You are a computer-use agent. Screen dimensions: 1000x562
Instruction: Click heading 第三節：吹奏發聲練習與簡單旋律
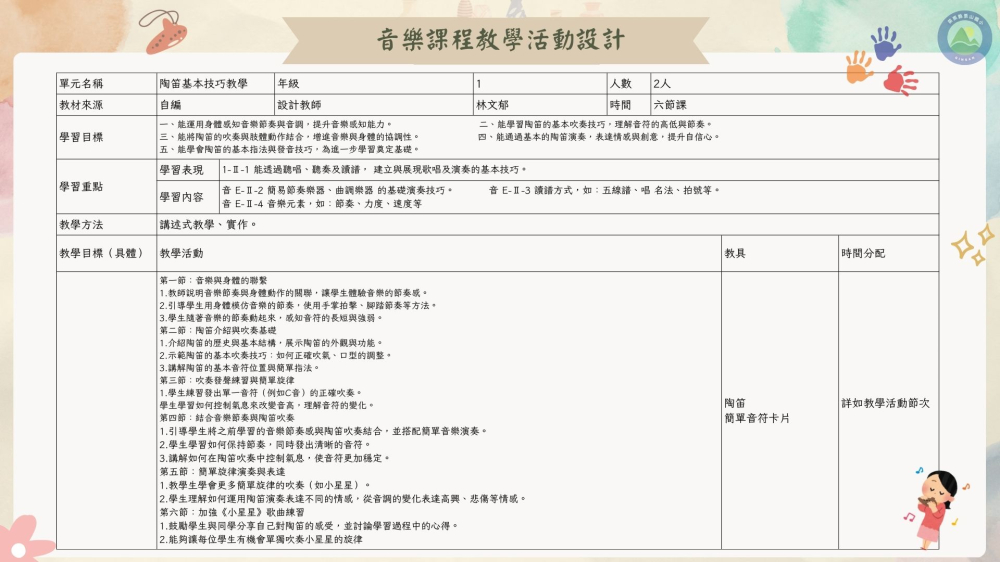coord(226,380)
